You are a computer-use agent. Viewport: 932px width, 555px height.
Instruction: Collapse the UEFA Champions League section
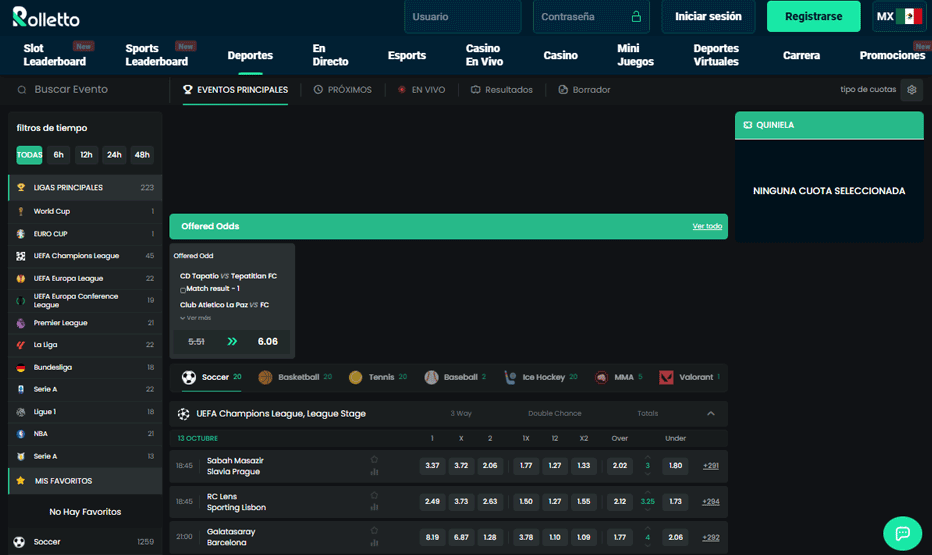pos(711,414)
